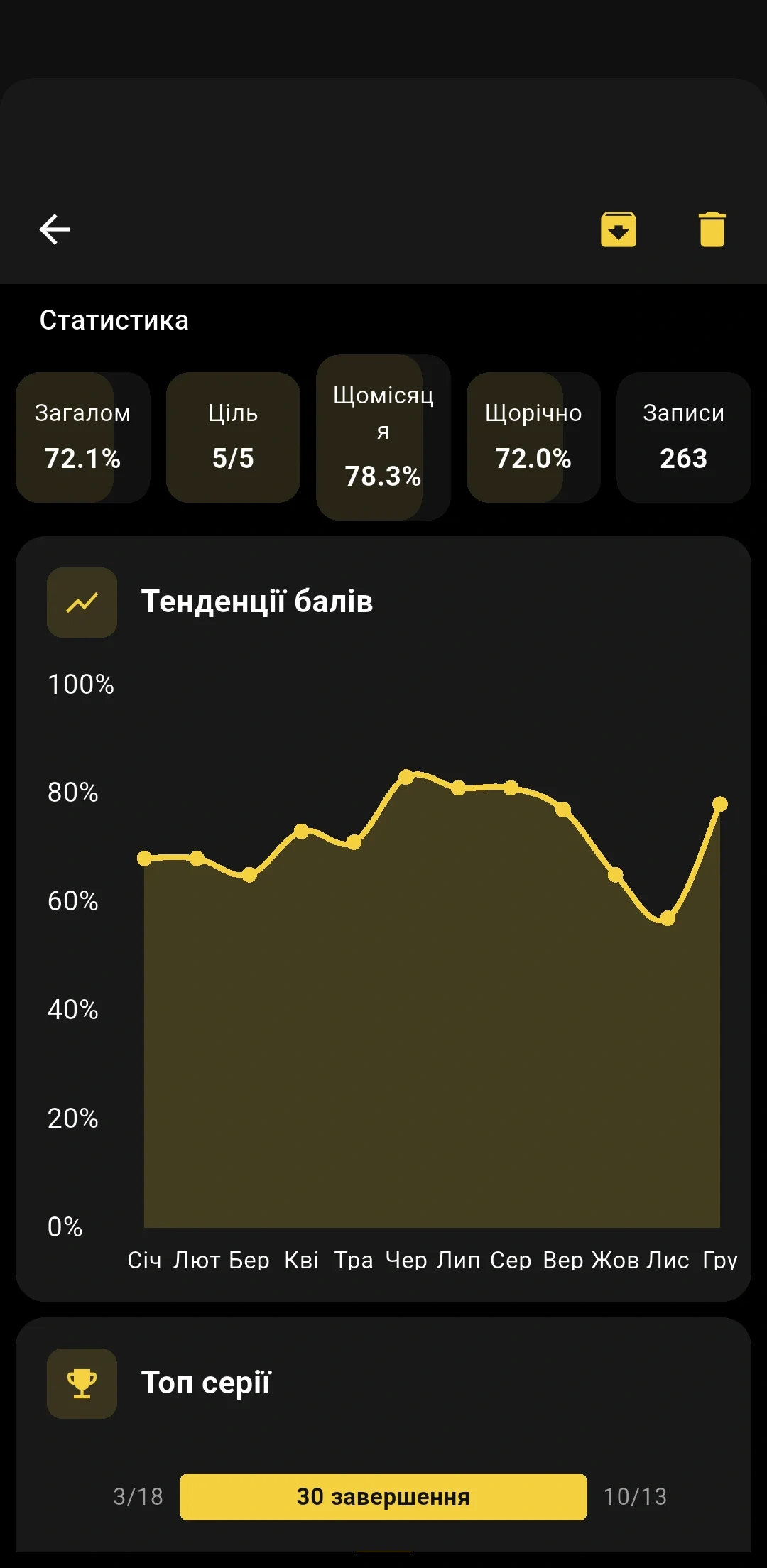Tap the Гру data point on chart

(719, 804)
